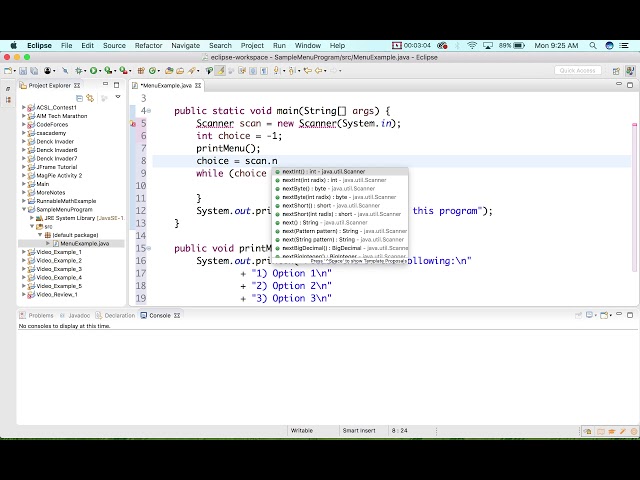640x480 pixels.
Task: Open the Java perspective icon at top right
Action: tap(628, 70)
